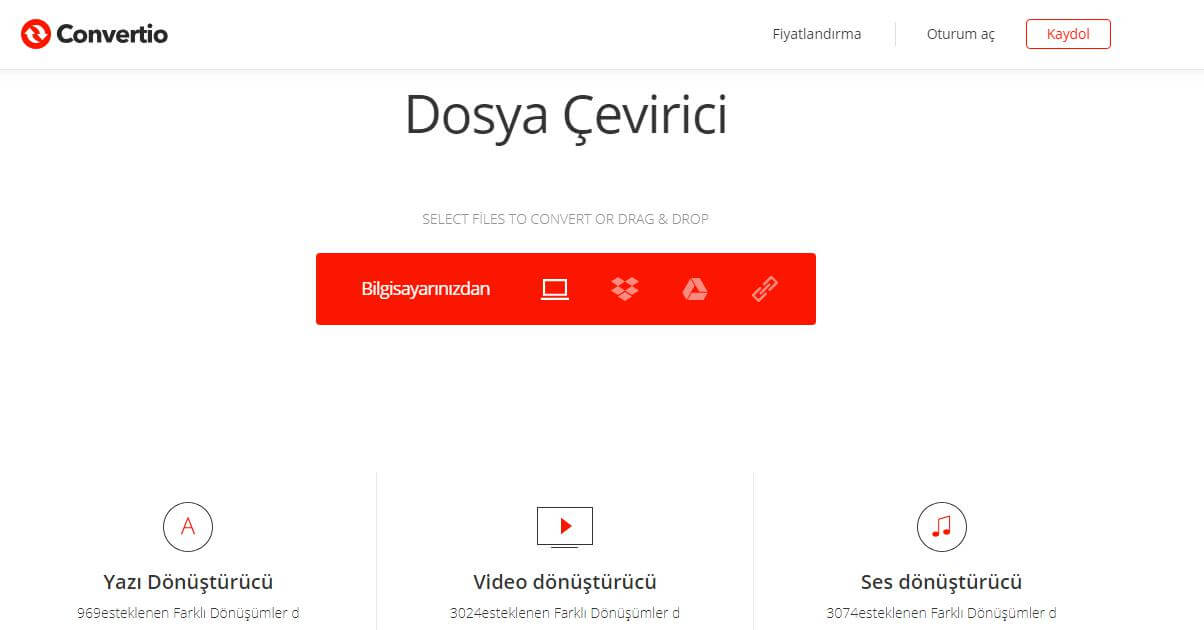1204x630 pixels.
Task: Click the Convertio logo
Action: click(x=94, y=34)
